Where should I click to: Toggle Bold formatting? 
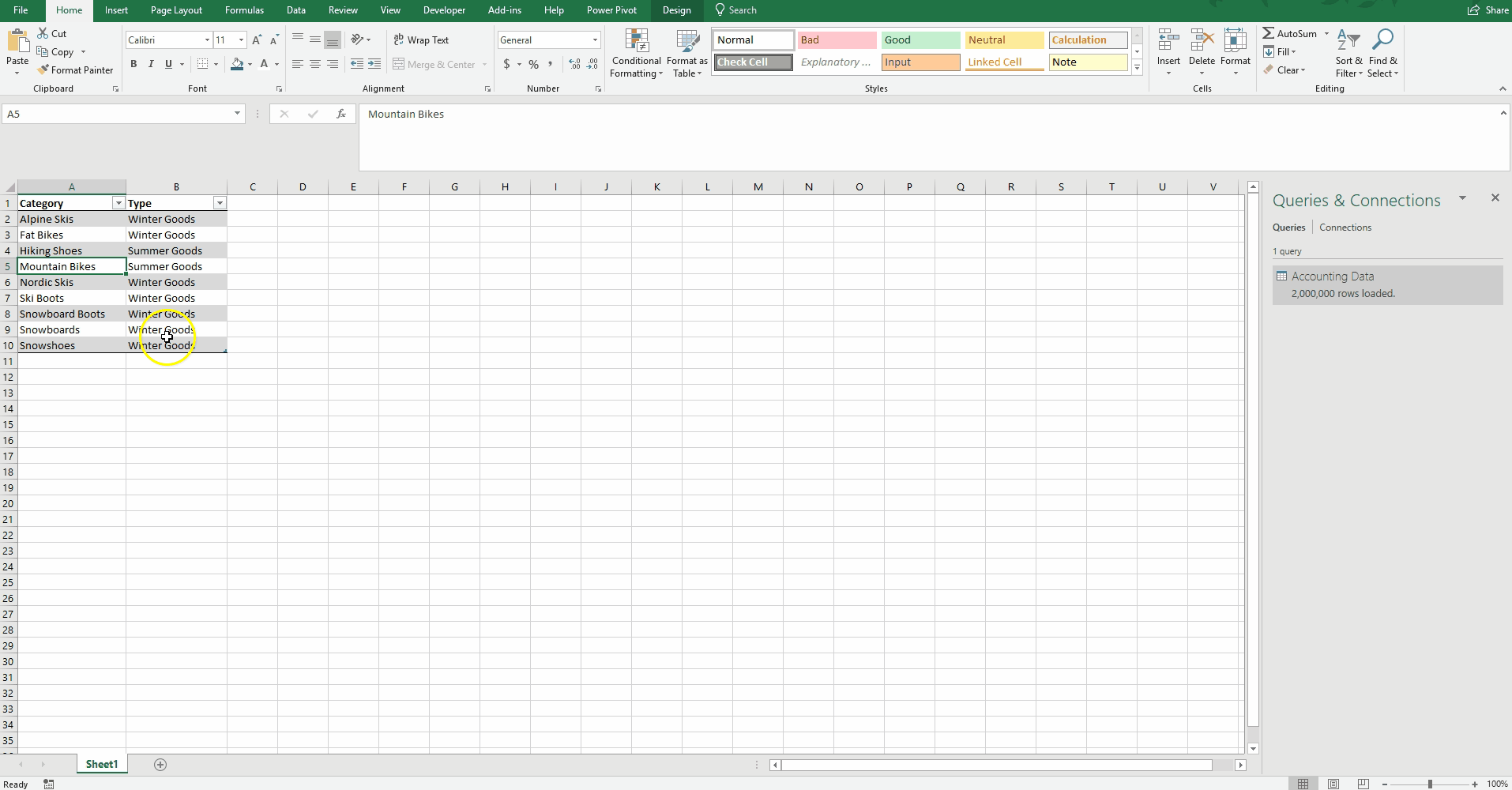pyautogui.click(x=134, y=64)
